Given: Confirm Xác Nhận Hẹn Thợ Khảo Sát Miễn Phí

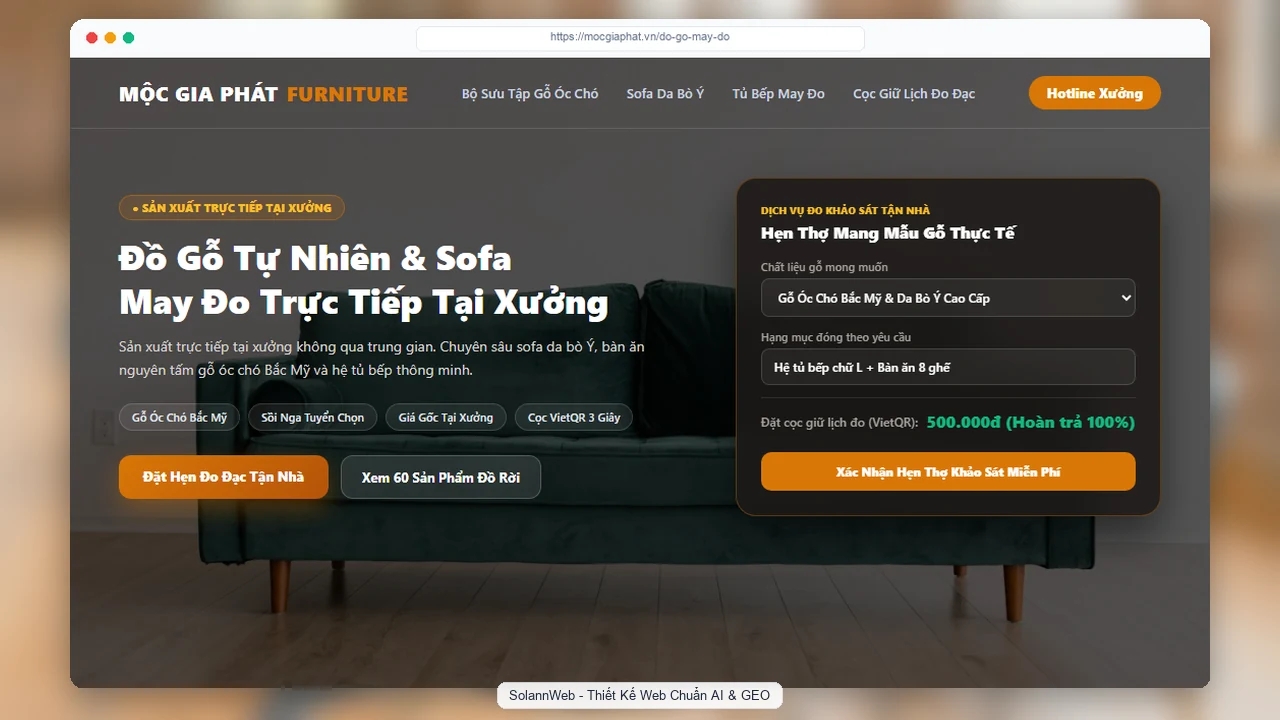Looking at the screenshot, I should [948, 471].
